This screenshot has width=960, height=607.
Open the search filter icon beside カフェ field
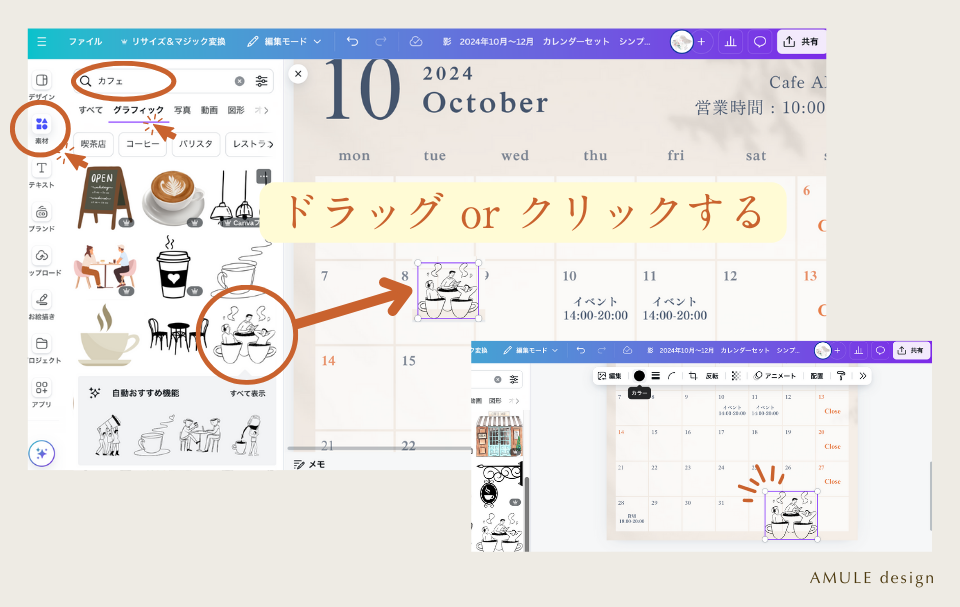pos(261,80)
